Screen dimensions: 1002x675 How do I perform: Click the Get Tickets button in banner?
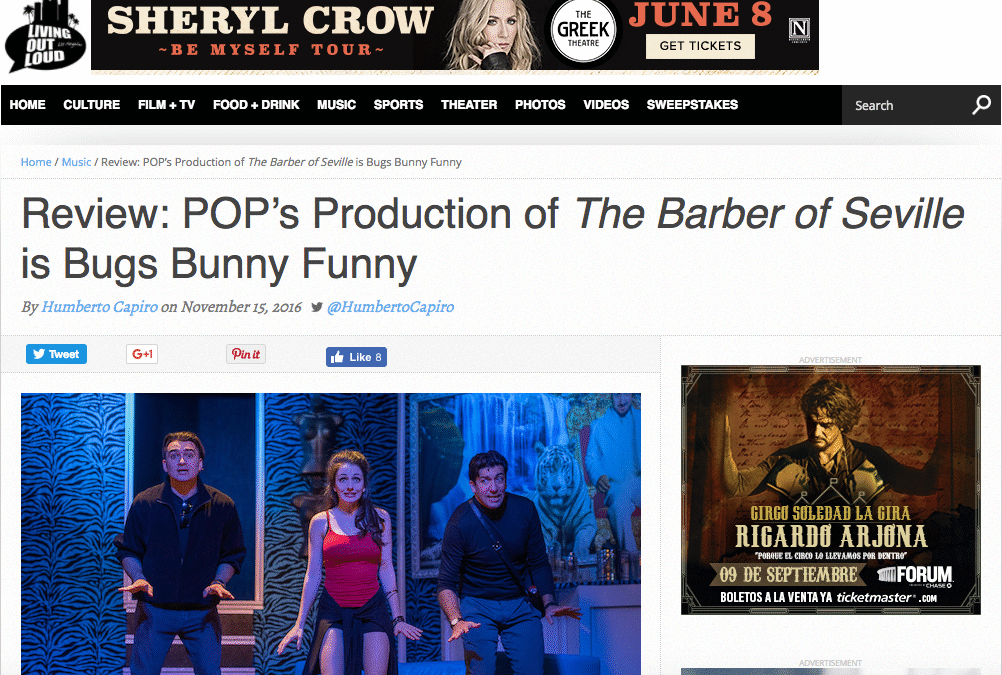(700, 46)
